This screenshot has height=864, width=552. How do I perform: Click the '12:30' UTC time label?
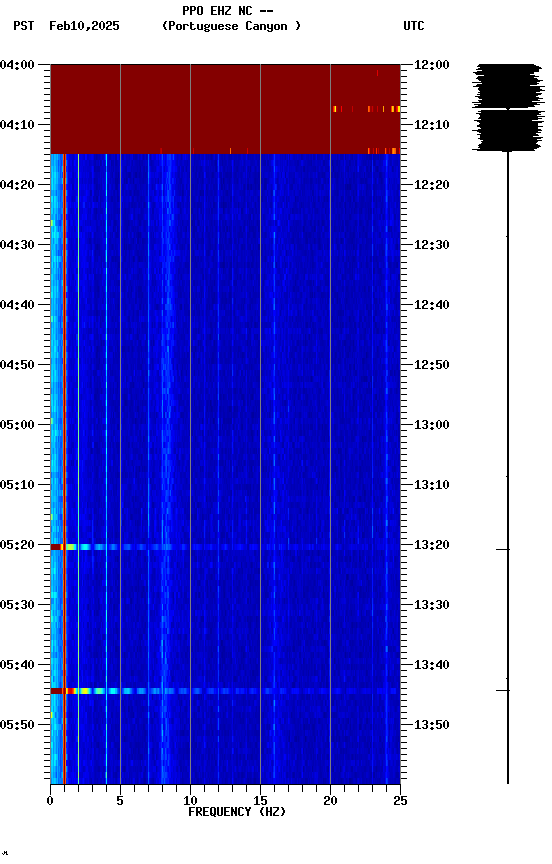432,245
